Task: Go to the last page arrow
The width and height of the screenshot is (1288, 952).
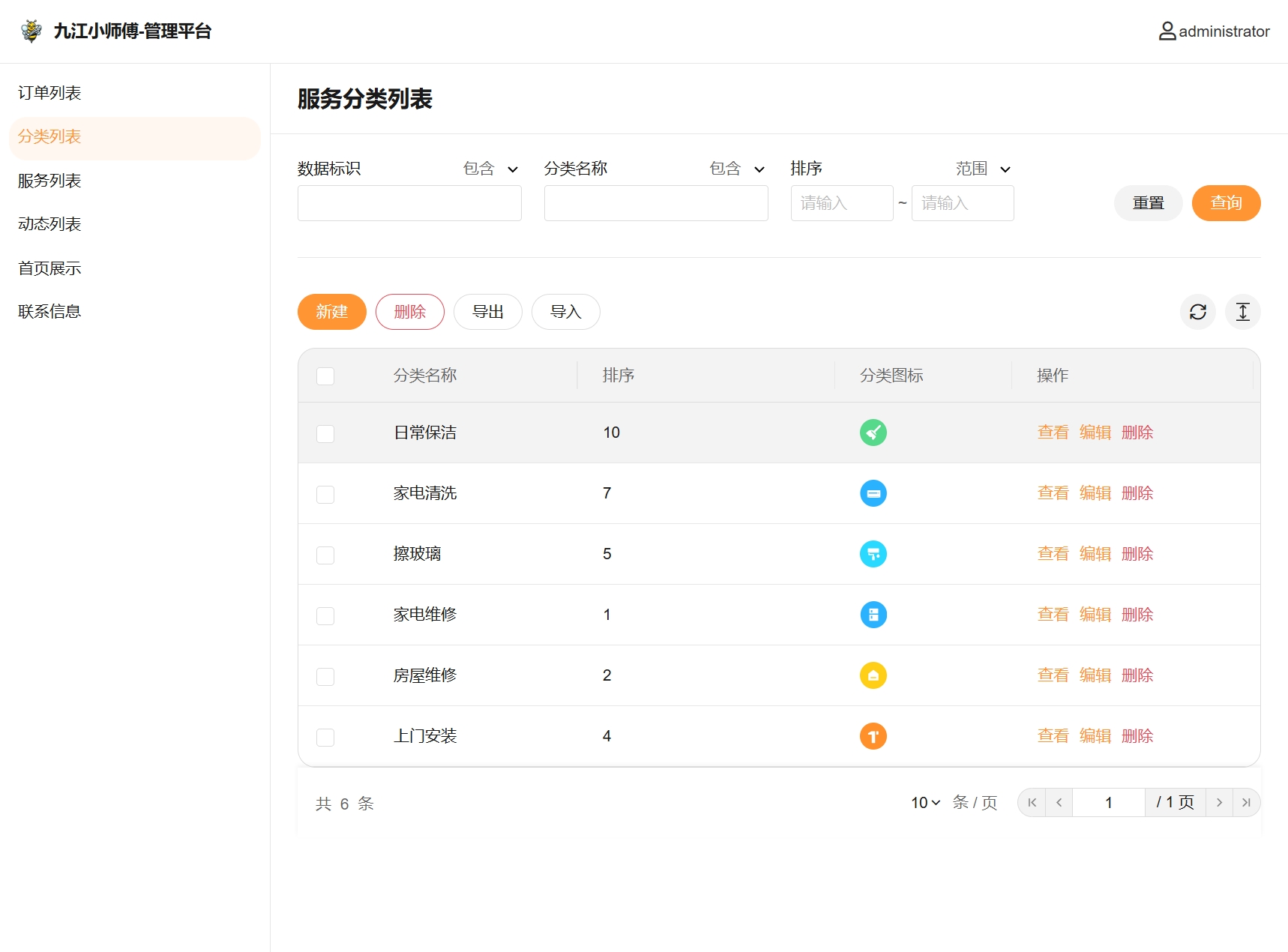Action: click(1246, 803)
